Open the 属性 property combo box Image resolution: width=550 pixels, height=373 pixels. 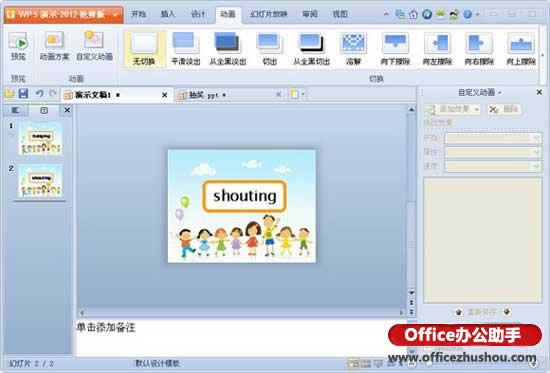pos(493,152)
